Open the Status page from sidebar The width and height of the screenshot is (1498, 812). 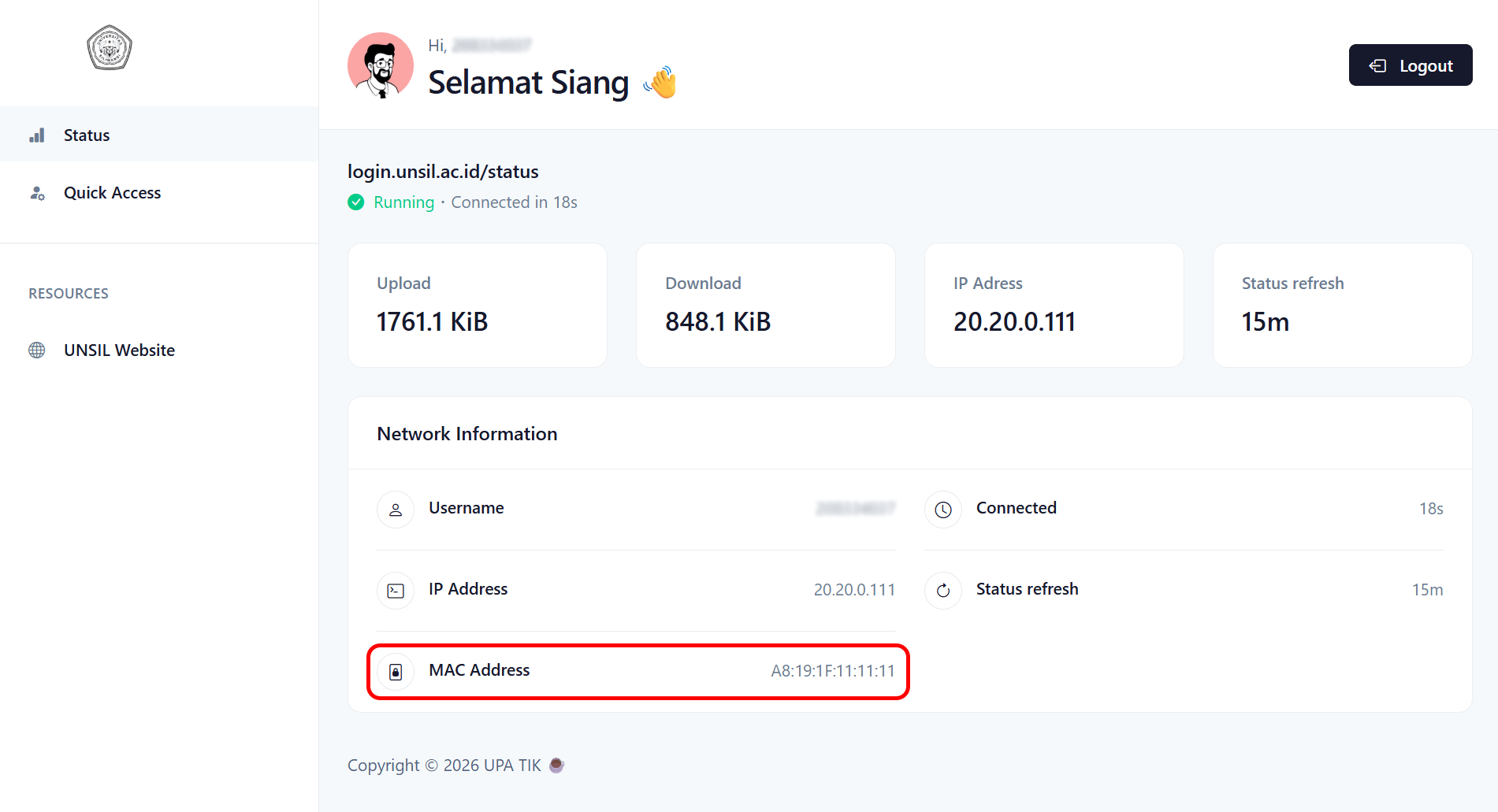coord(87,135)
